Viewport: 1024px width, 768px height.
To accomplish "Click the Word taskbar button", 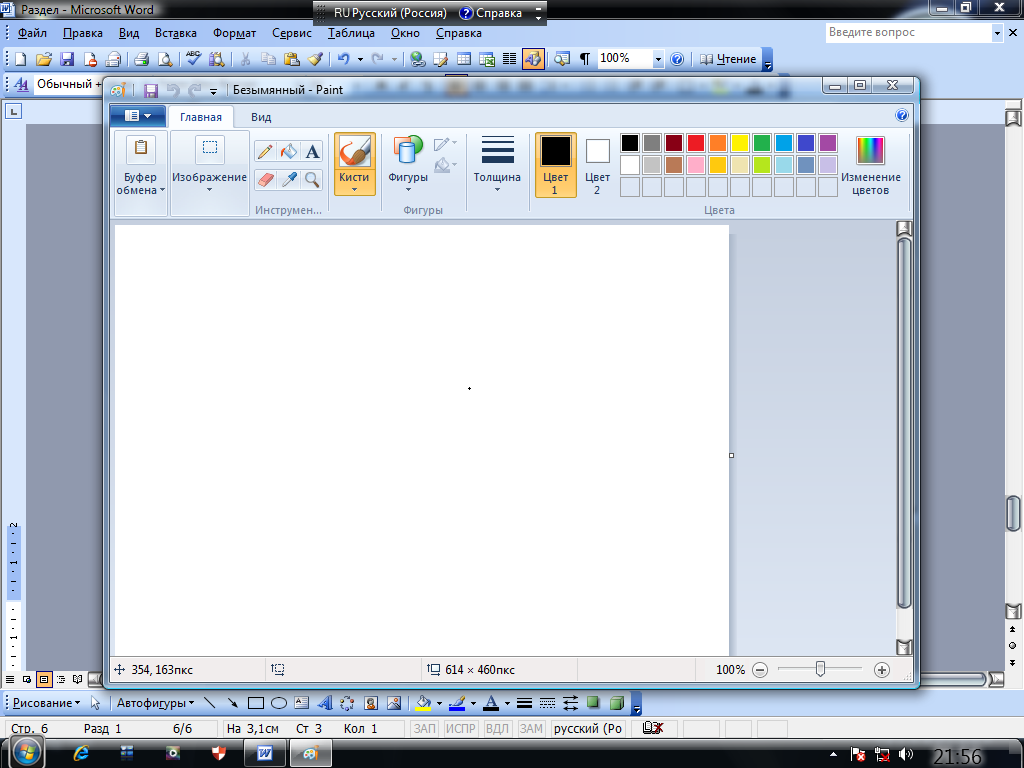I will 264,753.
